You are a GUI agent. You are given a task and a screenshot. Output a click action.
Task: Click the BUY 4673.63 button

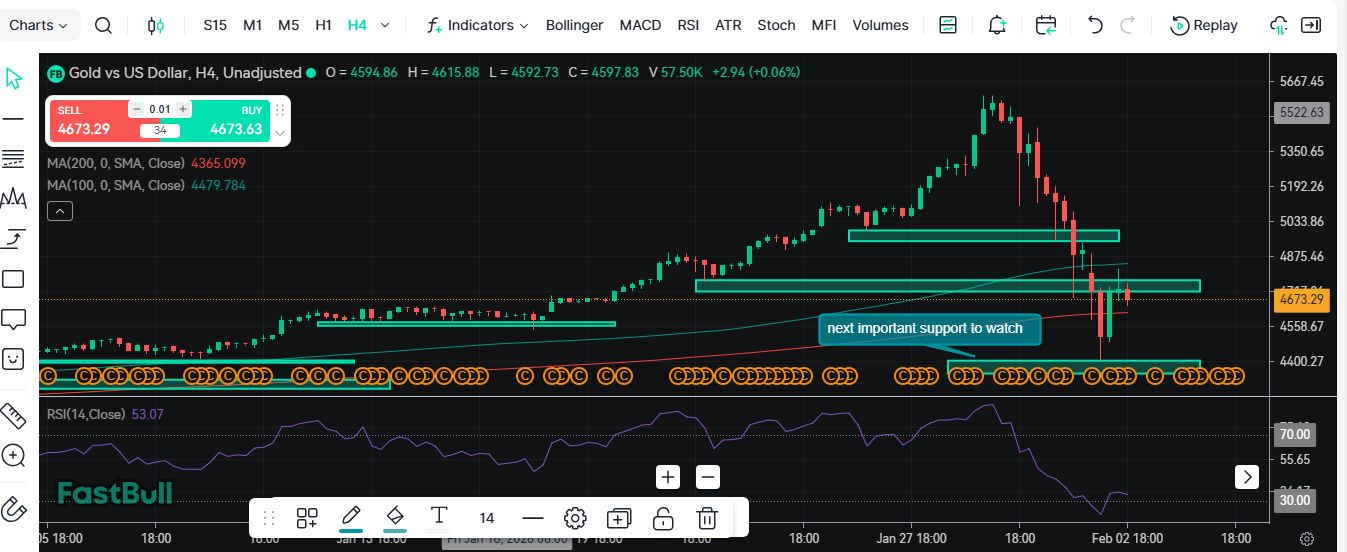point(235,121)
